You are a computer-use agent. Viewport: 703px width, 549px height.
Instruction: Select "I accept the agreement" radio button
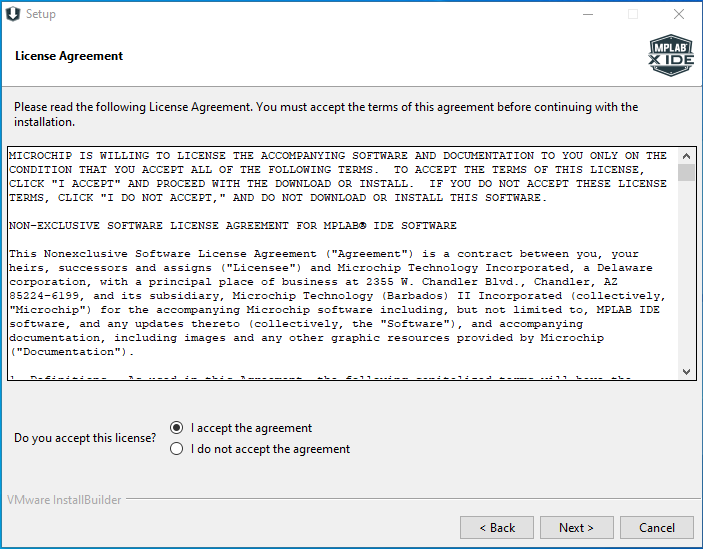[177, 428]
